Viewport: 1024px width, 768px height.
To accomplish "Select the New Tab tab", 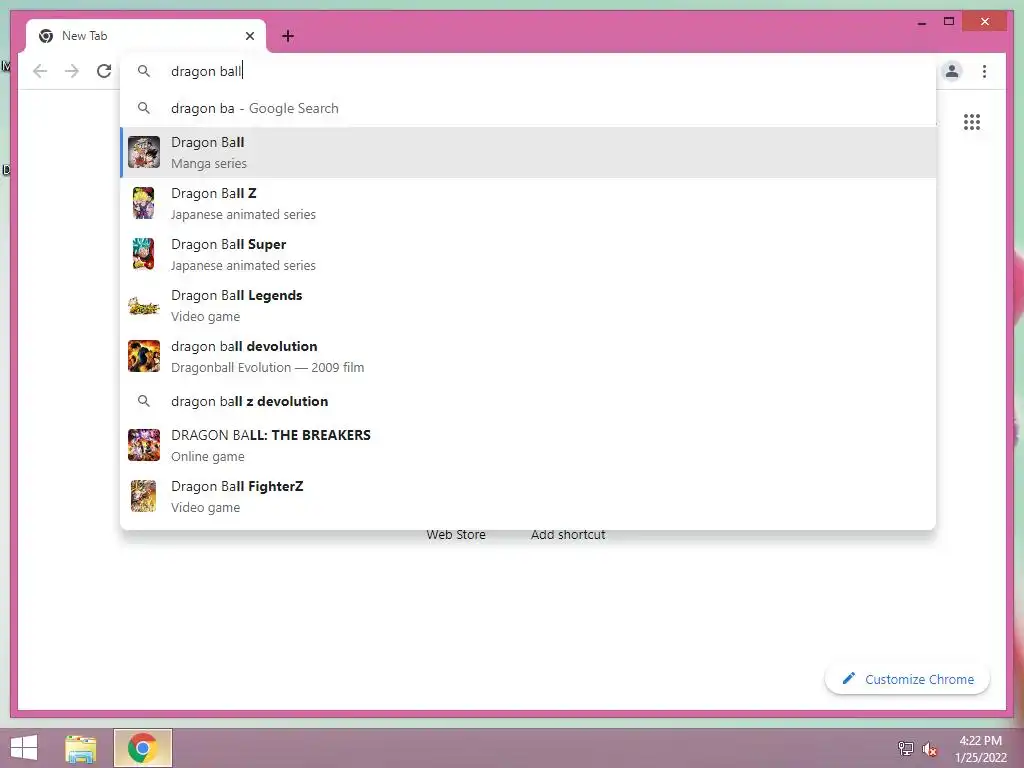I will 146,36.
